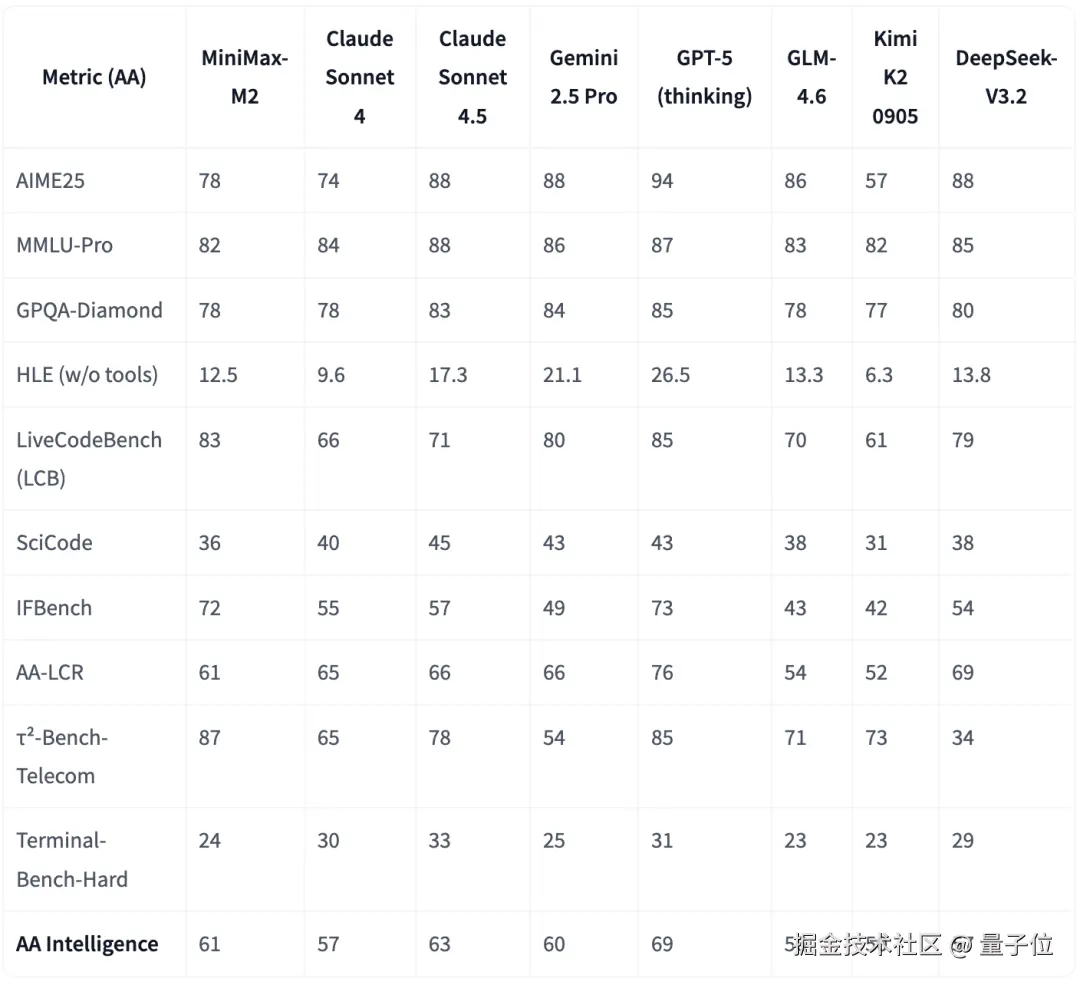Click the GLM-4.6 column header

(811, 77)
